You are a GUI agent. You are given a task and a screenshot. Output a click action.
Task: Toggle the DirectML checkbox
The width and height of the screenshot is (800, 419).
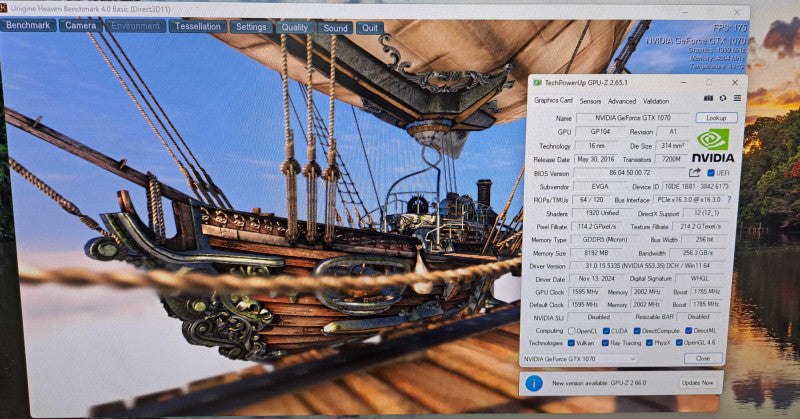(x=688, y=331)
